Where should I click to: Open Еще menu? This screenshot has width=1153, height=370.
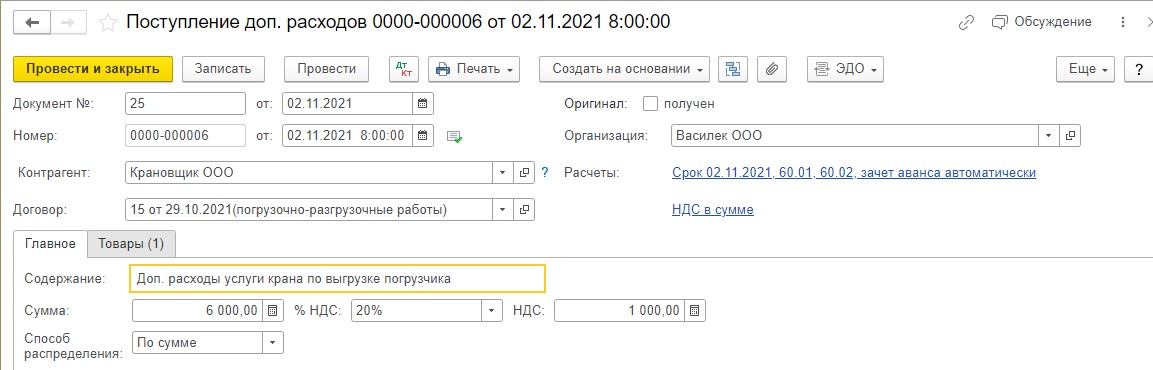click(x=1086, y=68)
